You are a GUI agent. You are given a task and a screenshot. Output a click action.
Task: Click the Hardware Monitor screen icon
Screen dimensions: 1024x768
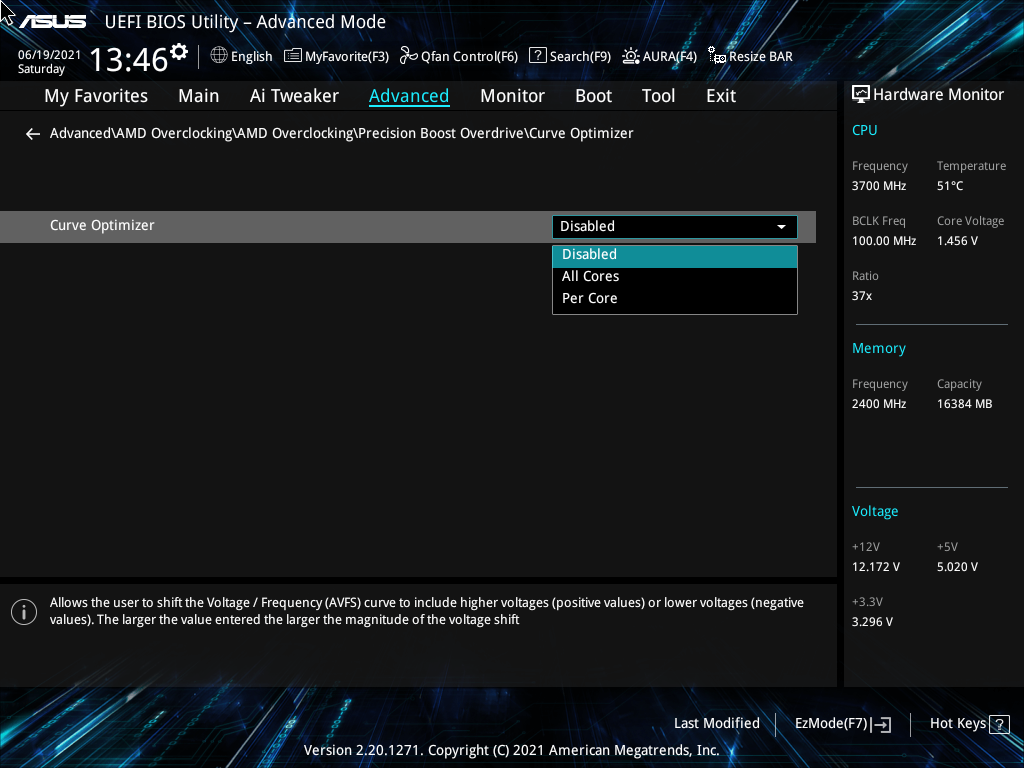(861, 95)
